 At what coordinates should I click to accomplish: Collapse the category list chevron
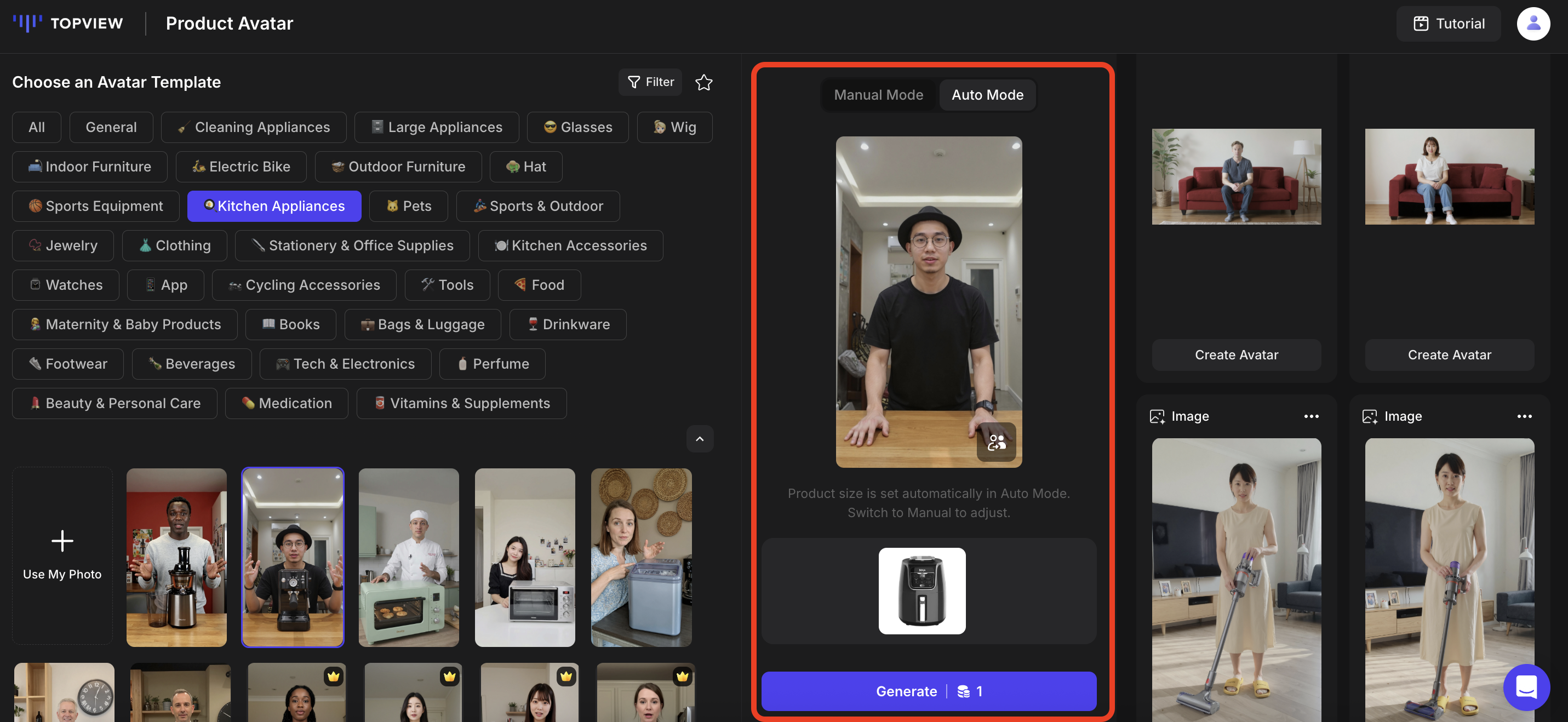pos(700,439)
